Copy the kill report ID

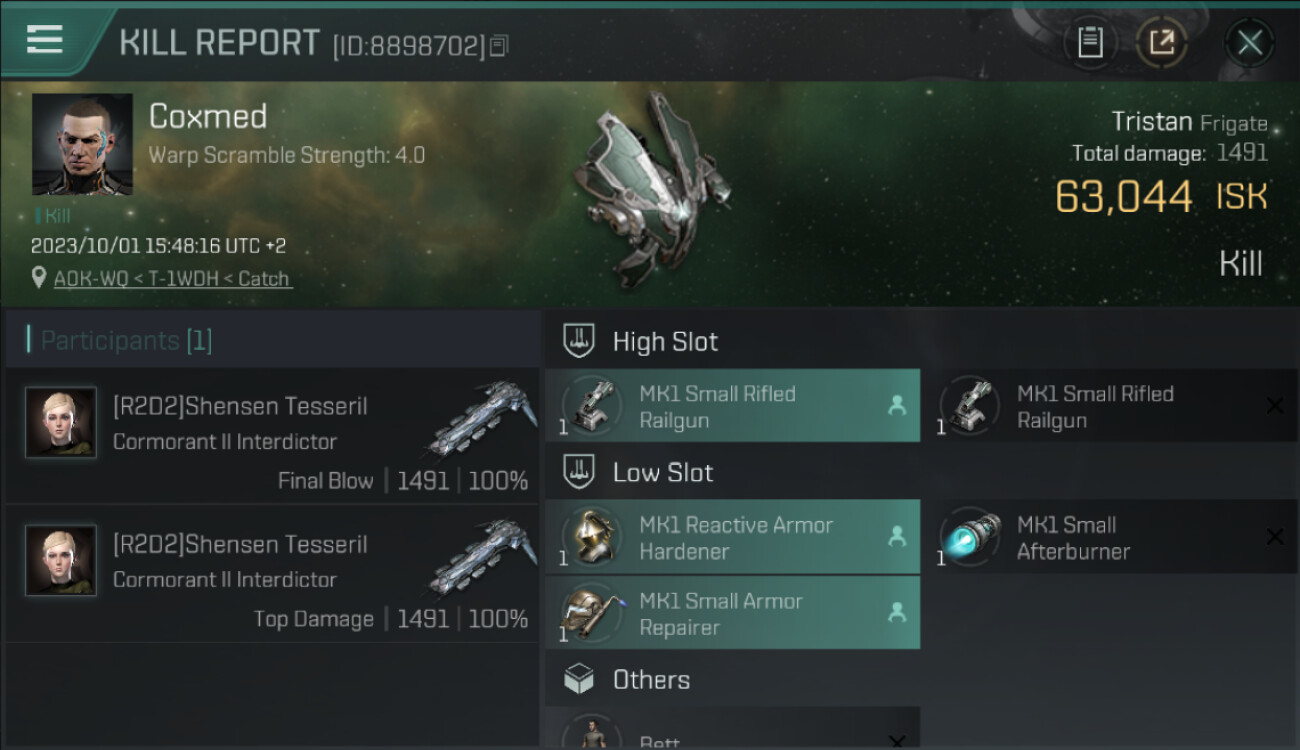[499, 45]
